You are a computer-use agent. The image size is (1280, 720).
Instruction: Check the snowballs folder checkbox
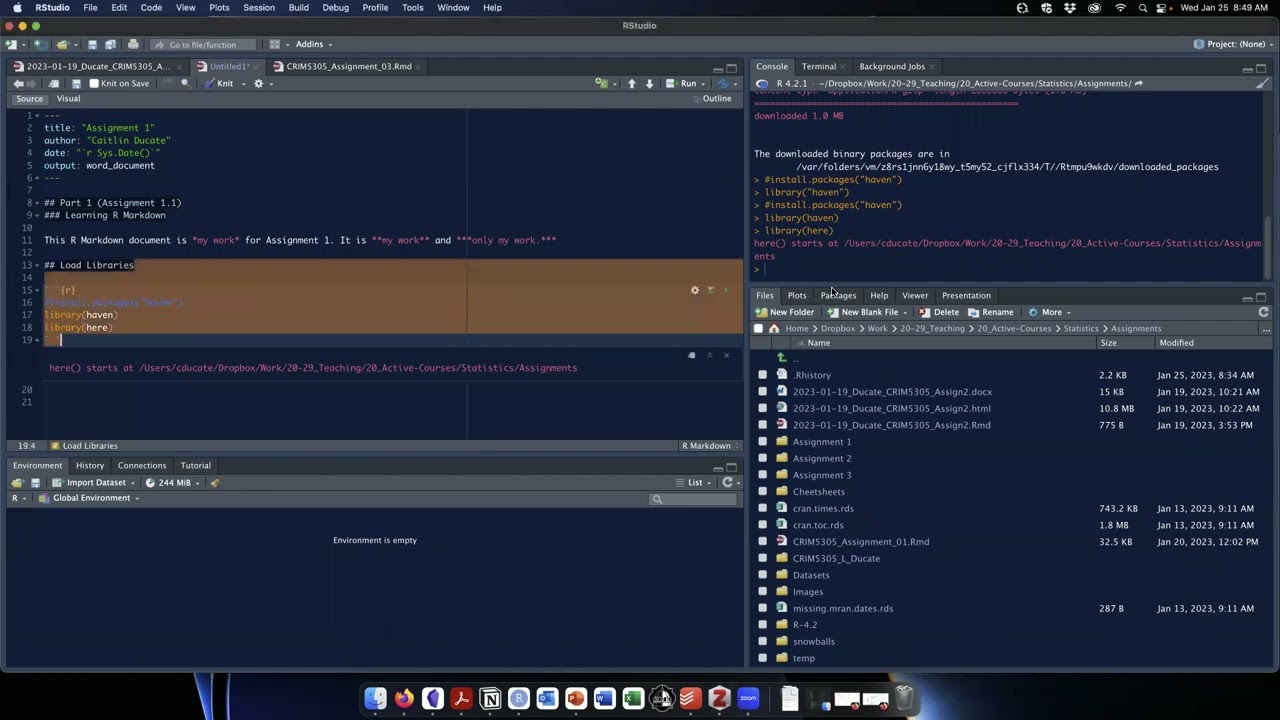(762, 641)
